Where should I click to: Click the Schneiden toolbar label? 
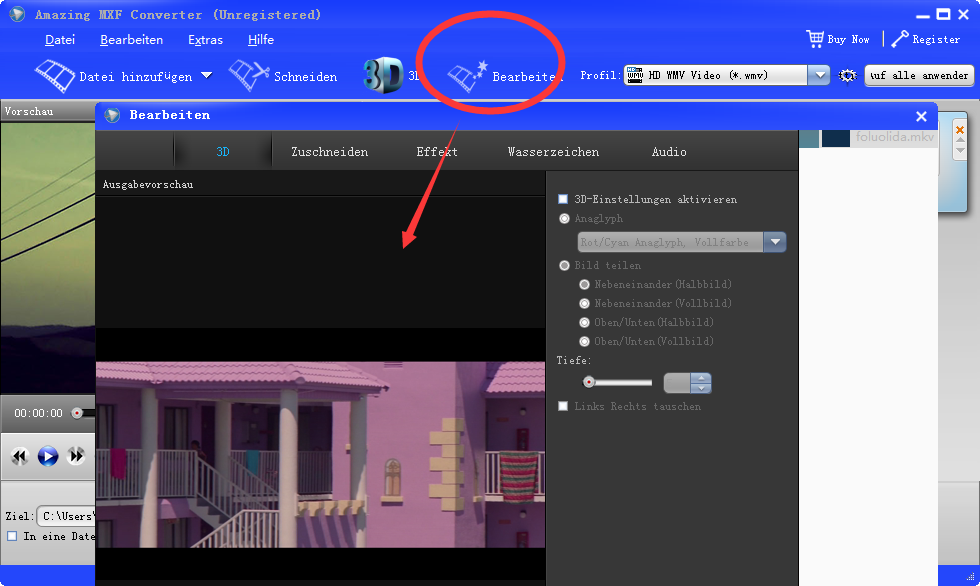[x=305, y=77]
